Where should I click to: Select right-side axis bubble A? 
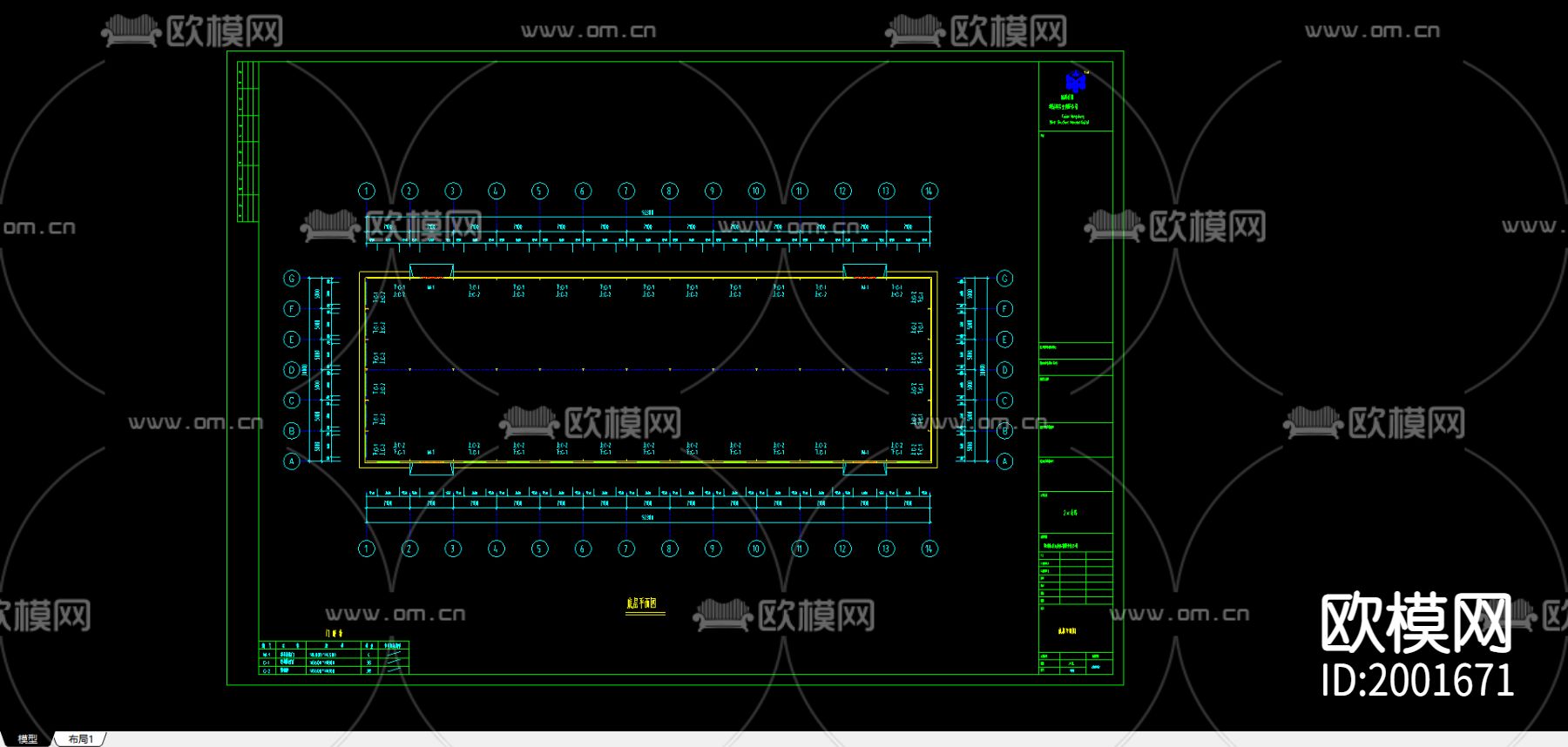1004,461
